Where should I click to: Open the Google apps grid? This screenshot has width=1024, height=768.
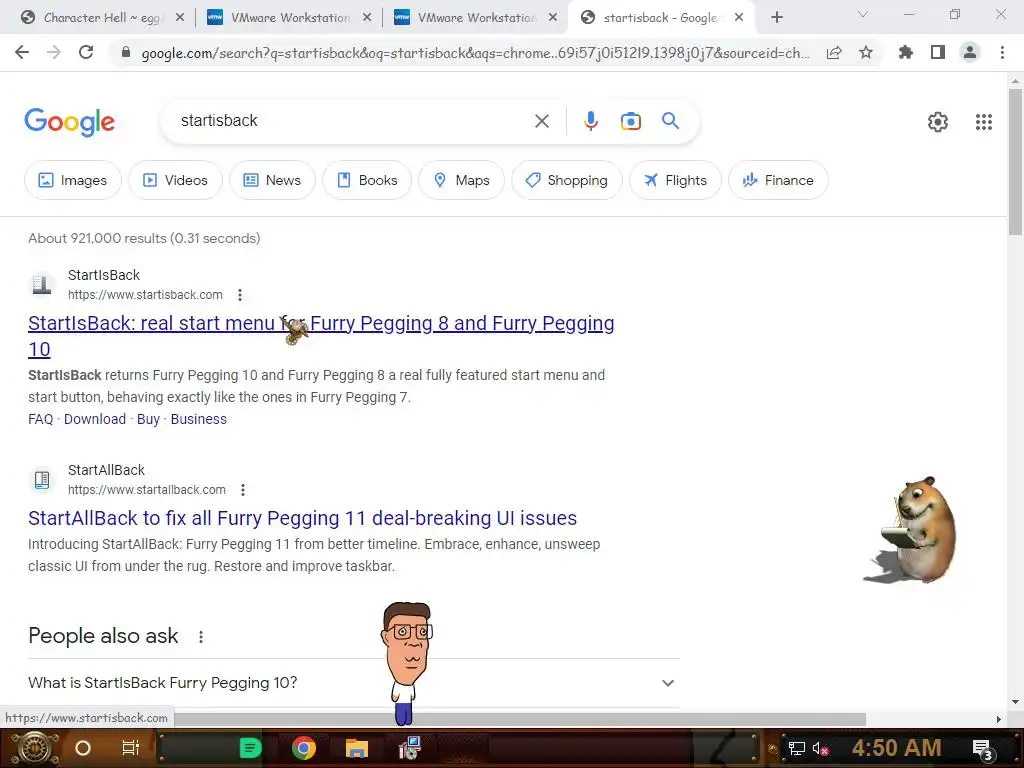pyautogui.click(x=984, y=121)
